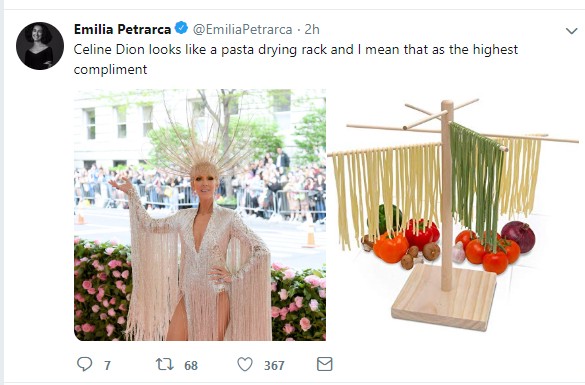Click the red onion in the rack photo

pyautogui.click(x=518, y=236)
